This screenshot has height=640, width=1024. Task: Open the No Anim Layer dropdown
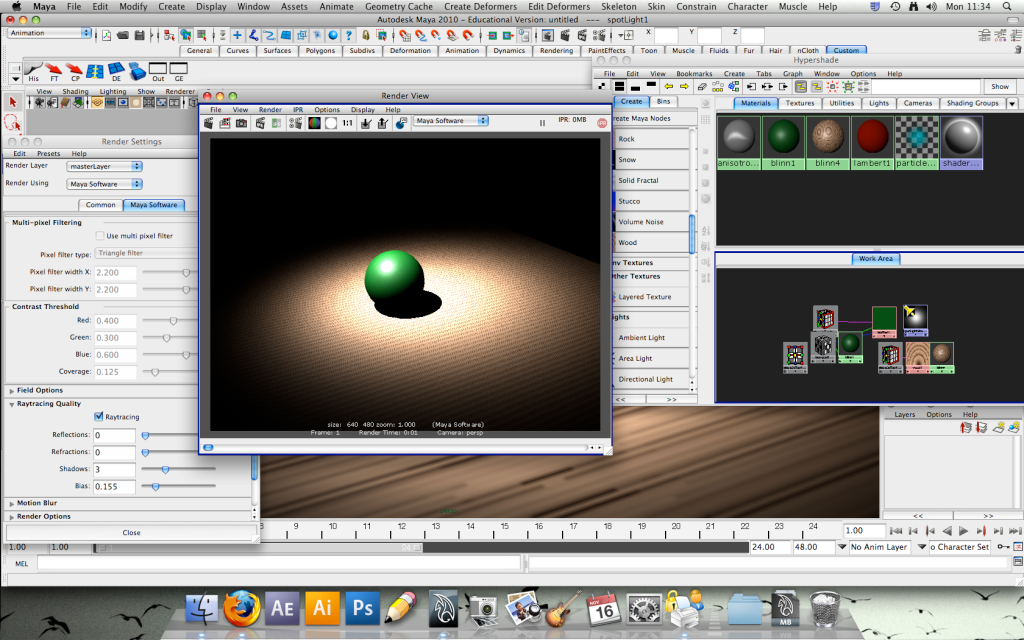[842, 547]
